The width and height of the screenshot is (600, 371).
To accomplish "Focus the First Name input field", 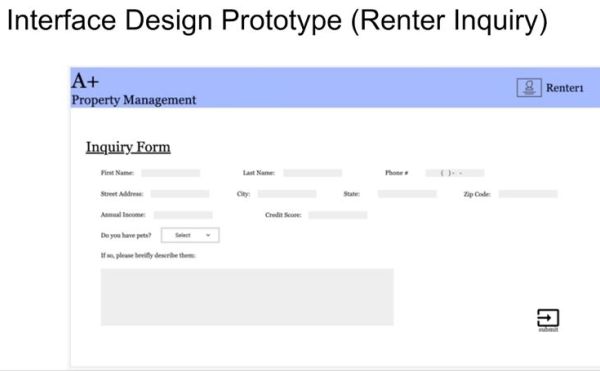I will tap(171, 173).
